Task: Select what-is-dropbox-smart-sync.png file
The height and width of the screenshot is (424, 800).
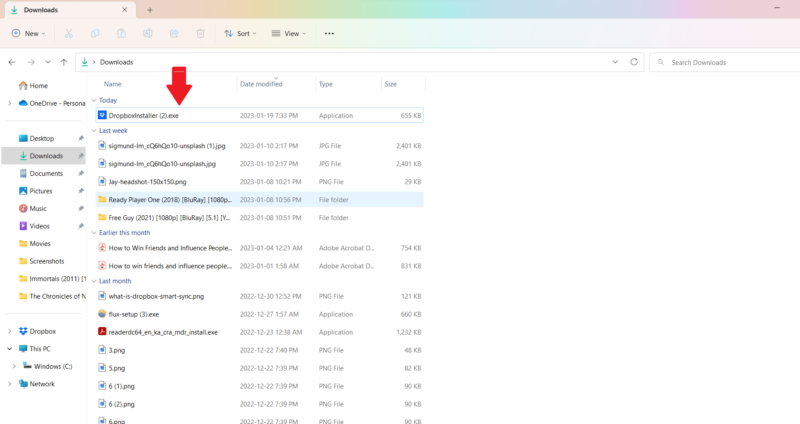Action: point(260,296)
